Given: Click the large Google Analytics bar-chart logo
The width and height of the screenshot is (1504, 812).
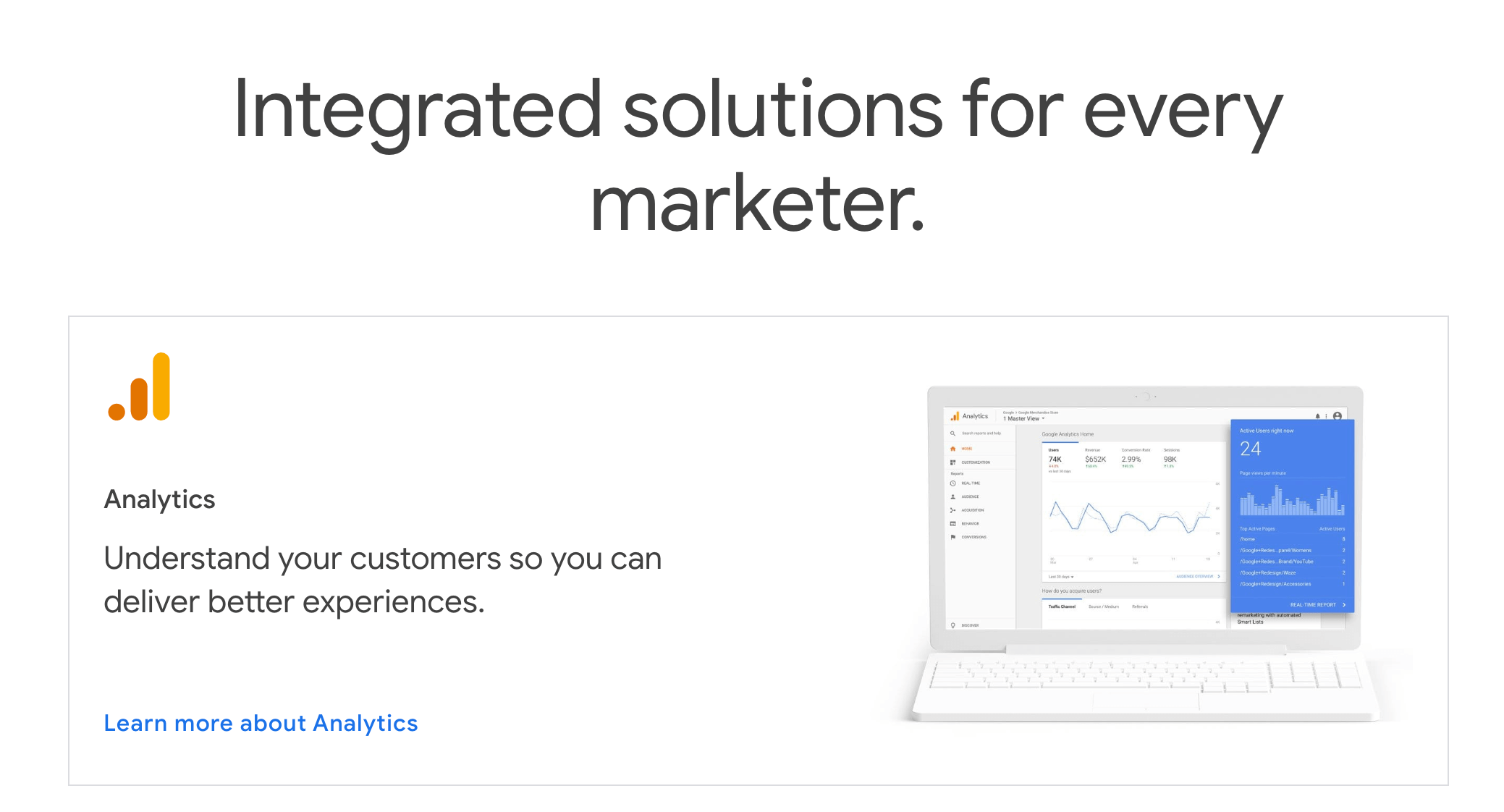Looking at the screenshot, I should point(139,386).
